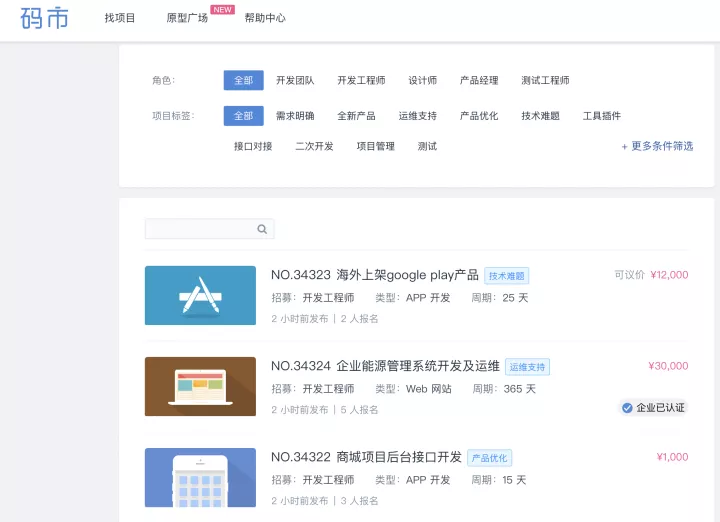The image size is (720, 522).
Task: Click the search magnifier icon
Action: click(262, 229)
